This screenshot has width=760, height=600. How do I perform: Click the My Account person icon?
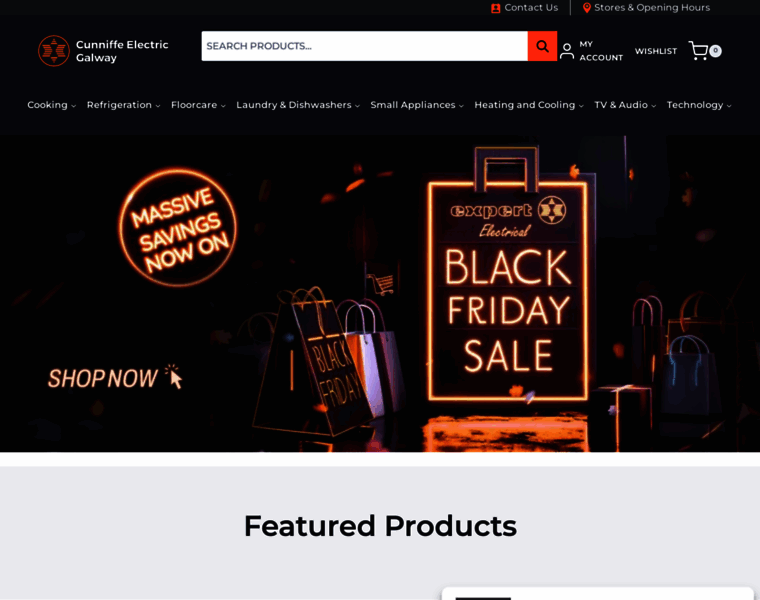pyautogui.click(x=566, y=51)
